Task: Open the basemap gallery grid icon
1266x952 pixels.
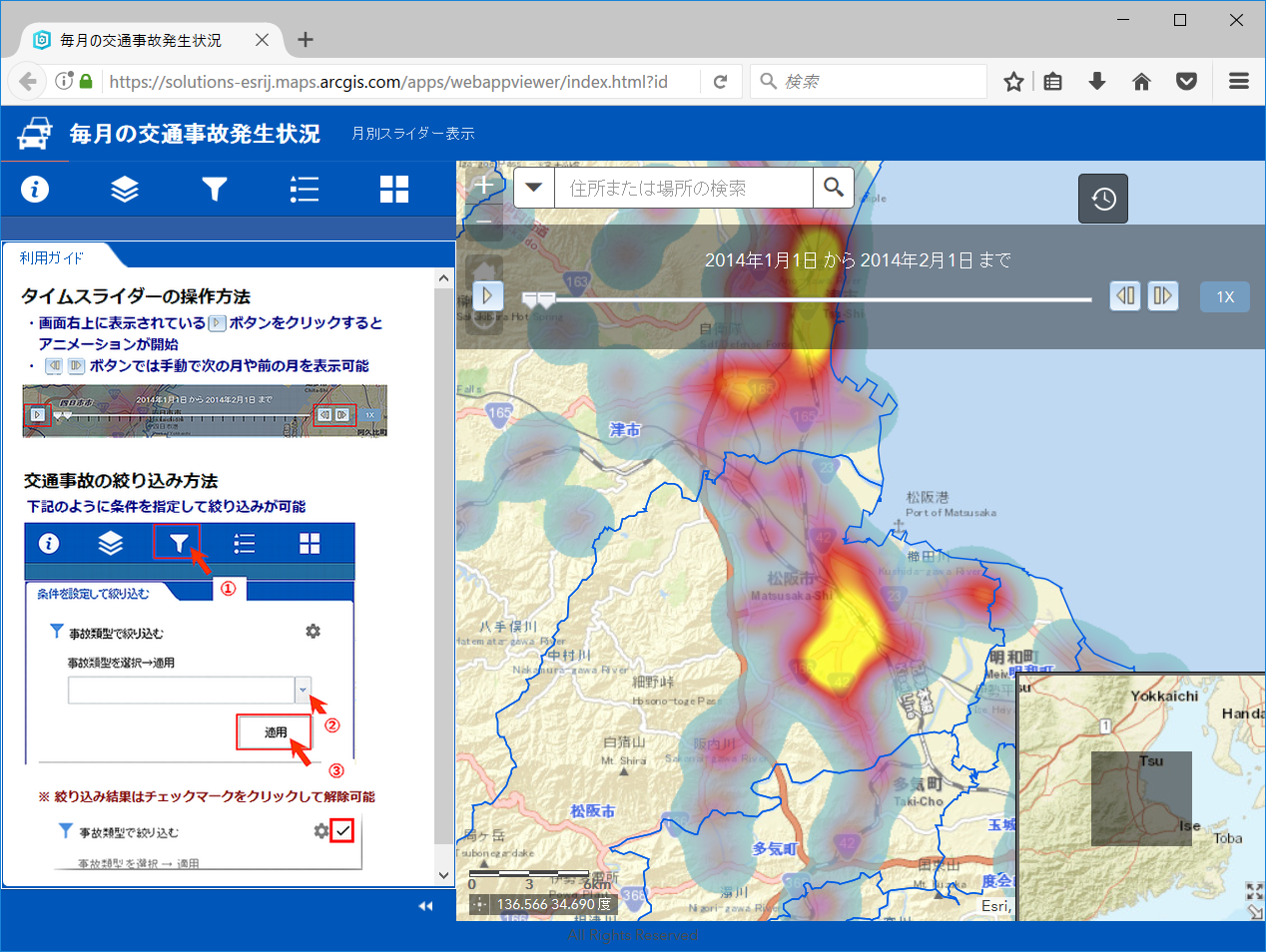Action: (x=394, y=189)
